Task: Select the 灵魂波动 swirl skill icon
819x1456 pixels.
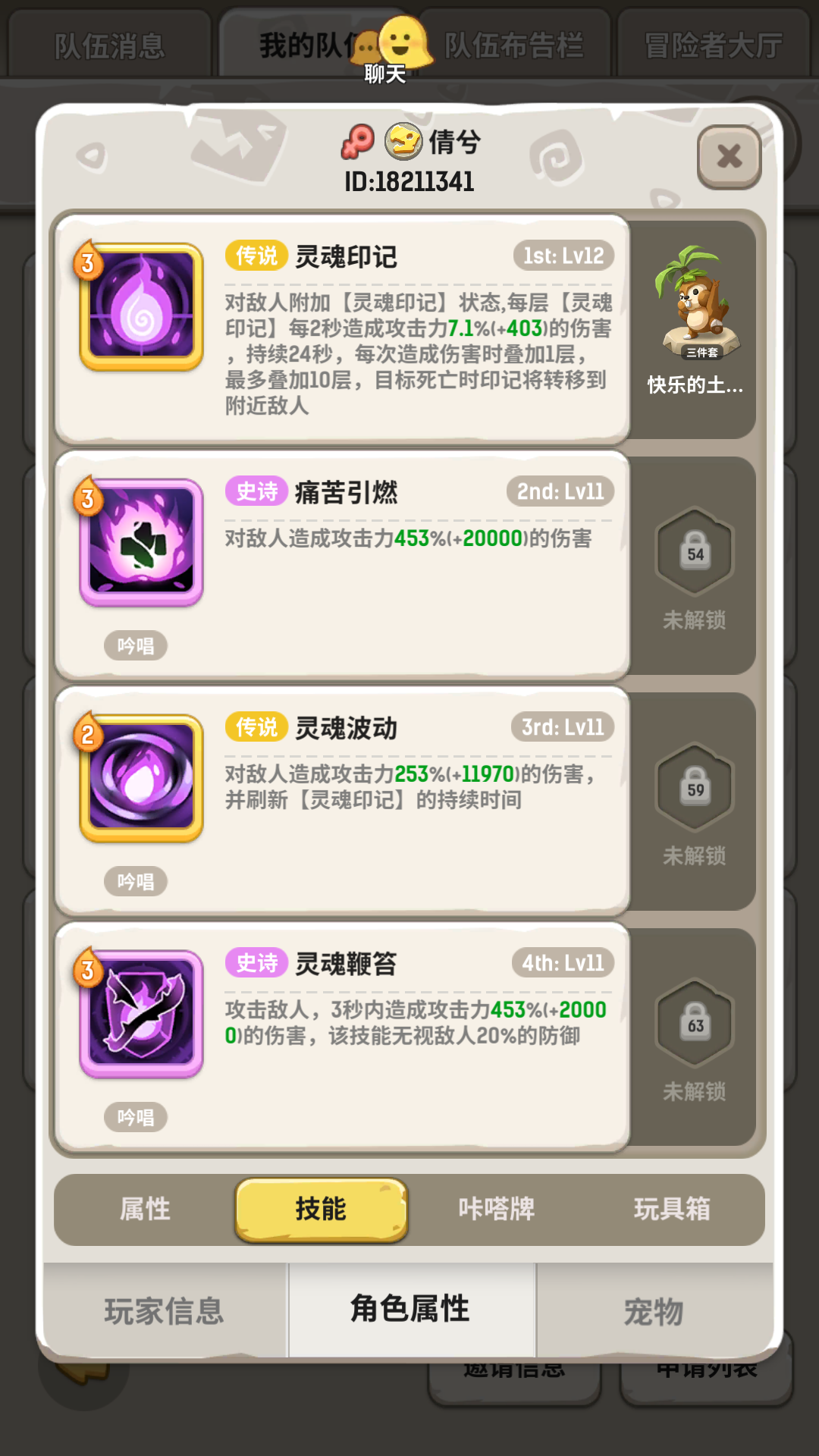Action: pyautogui.click(x=142, y=779)
